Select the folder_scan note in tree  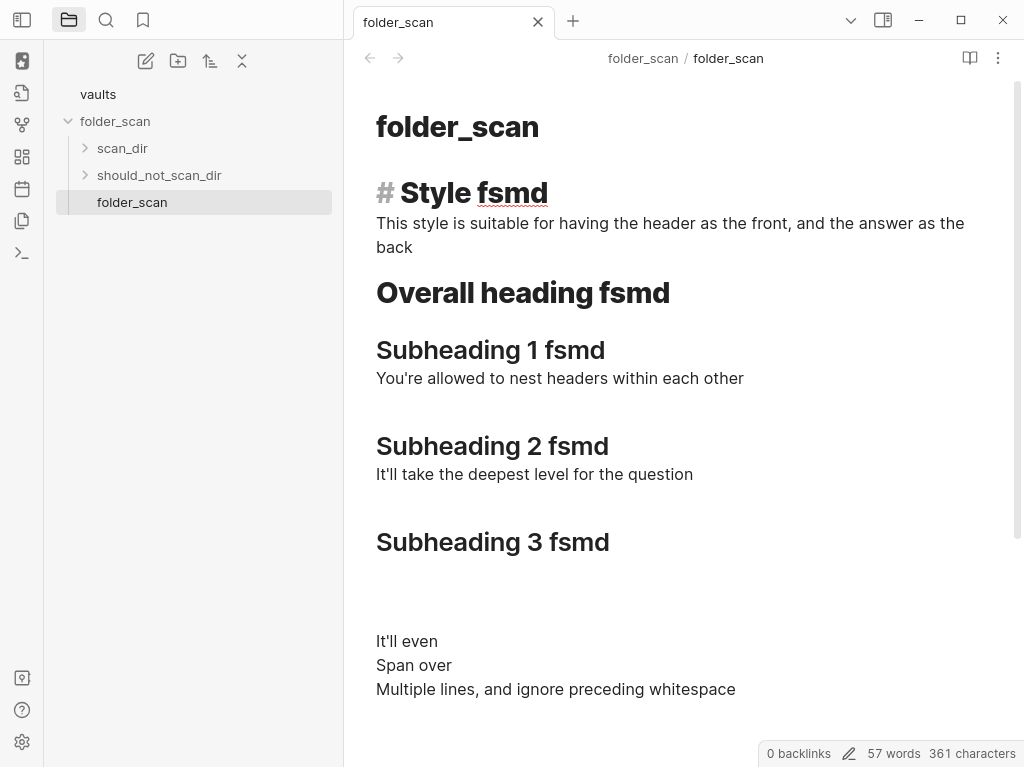pyautogui.click(x=132, y=202)
